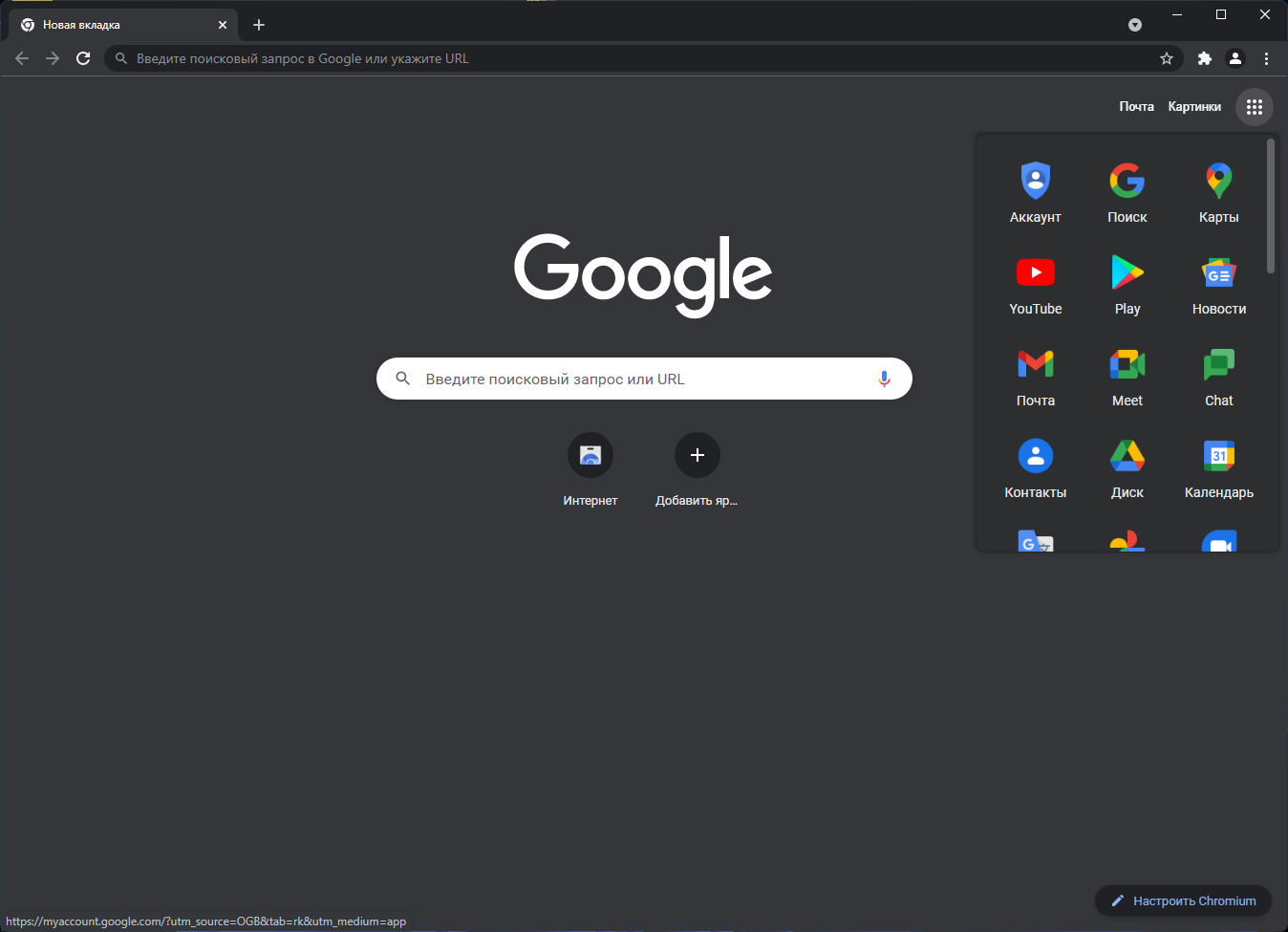The width and height of the screenshot is (1288, 932).
Task: Bookmark this page with star icon
Action: [x=1167, y=58]
